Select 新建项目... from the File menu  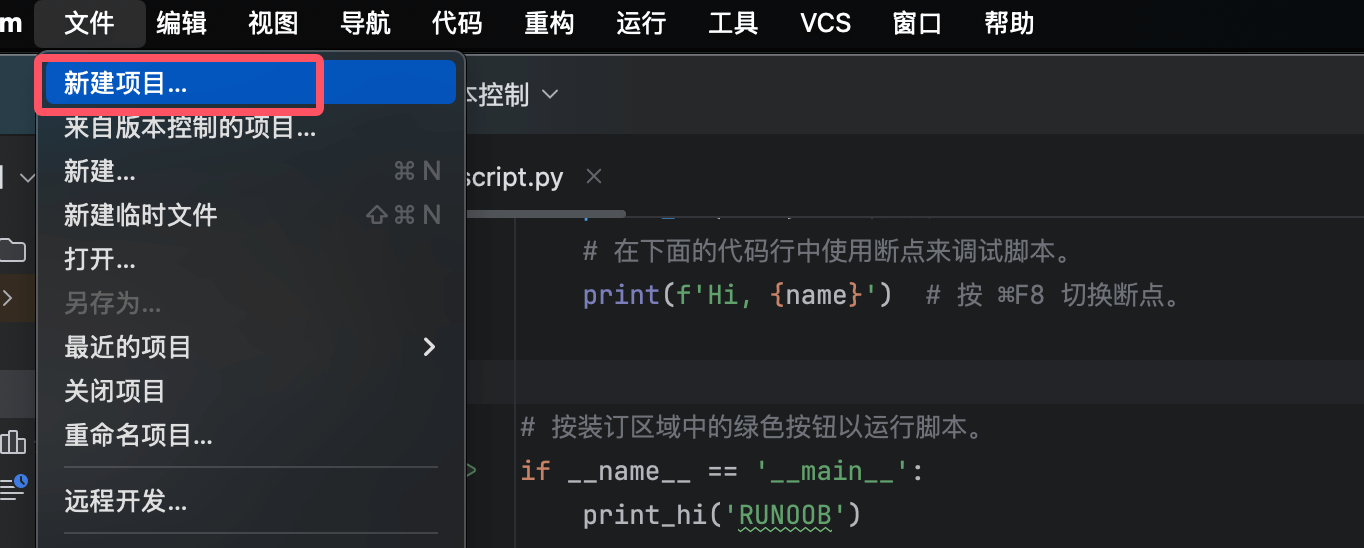[125, 84]
